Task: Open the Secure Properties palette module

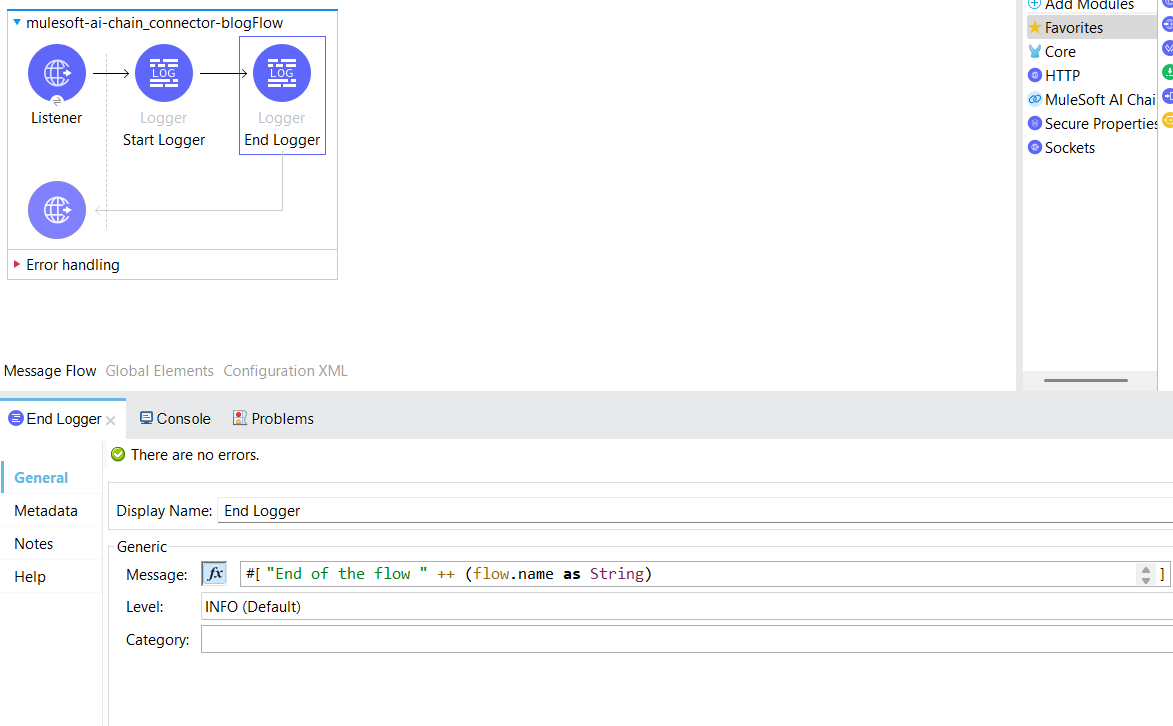Action: [x=1091, y=123]
